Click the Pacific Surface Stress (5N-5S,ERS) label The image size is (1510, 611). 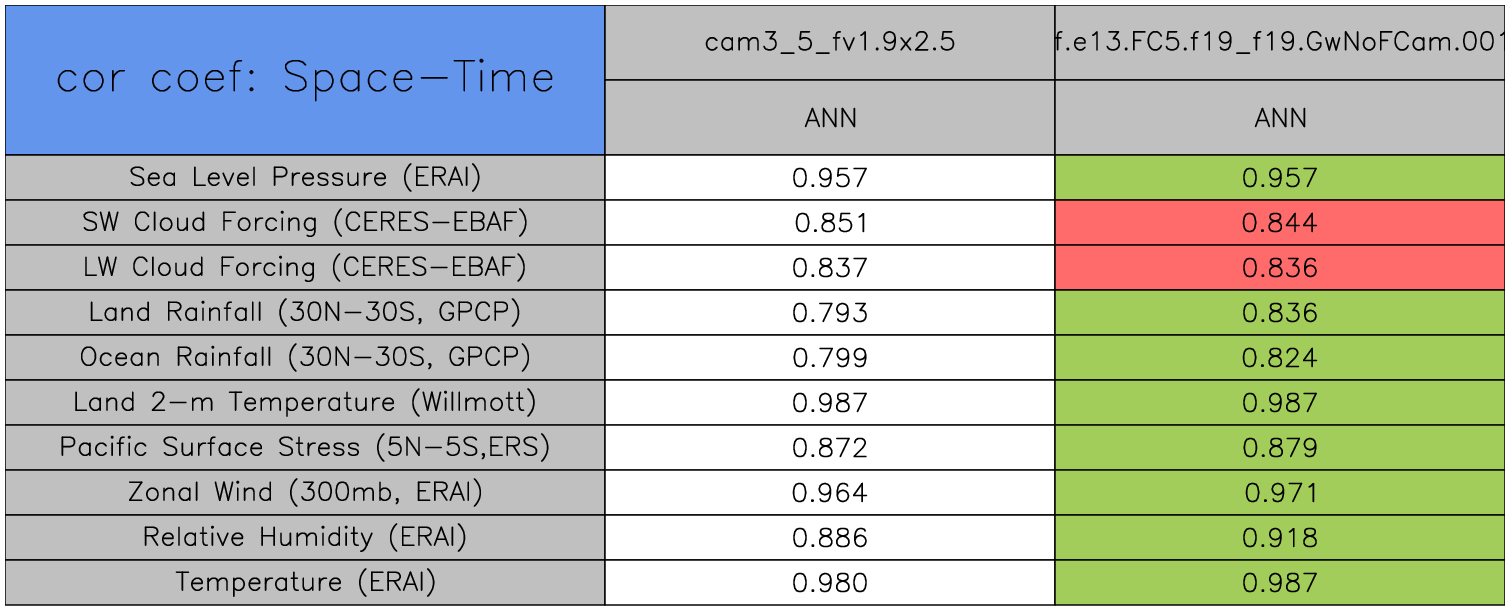click(x=304, y=447)
